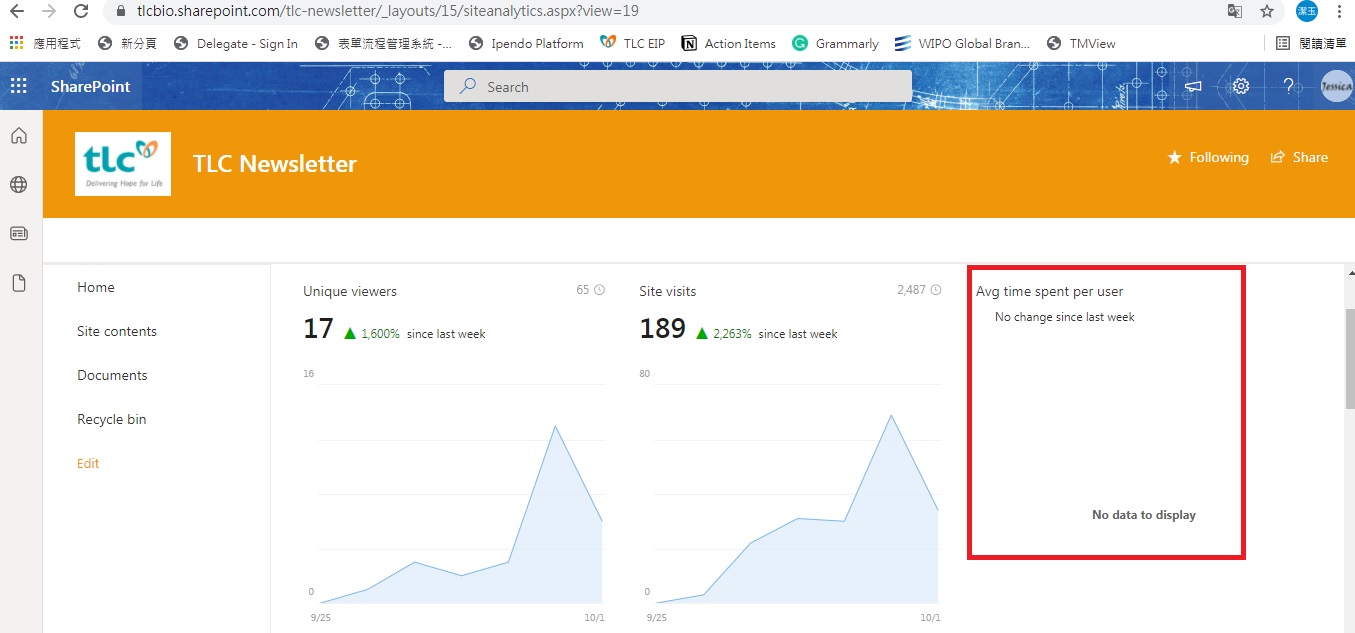Click the megaphone feedback icon in header

[x=1192, y=87]
